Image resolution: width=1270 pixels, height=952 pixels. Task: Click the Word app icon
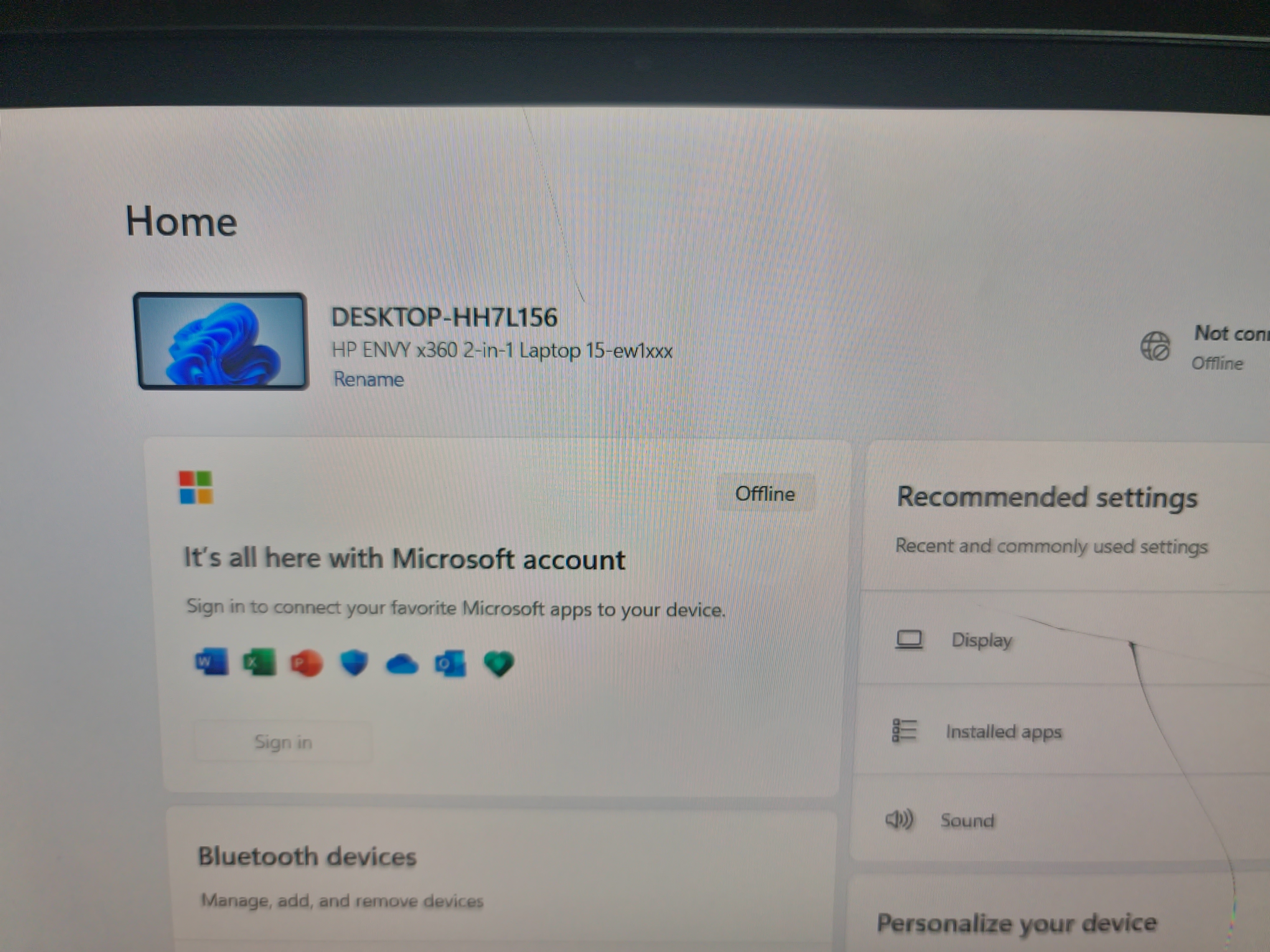click(x=211, y=663)
